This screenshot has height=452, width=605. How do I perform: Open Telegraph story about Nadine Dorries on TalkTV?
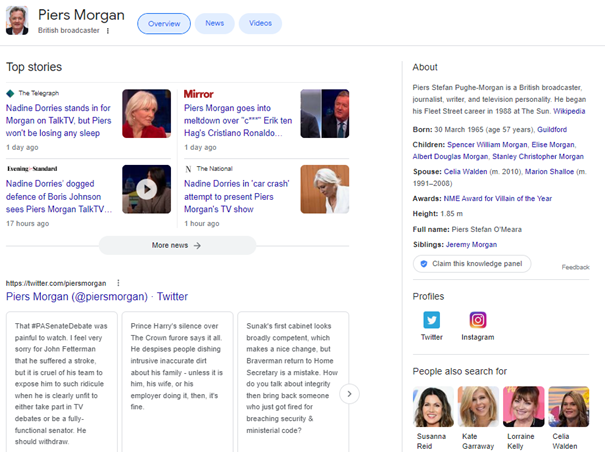click(58, 120)
